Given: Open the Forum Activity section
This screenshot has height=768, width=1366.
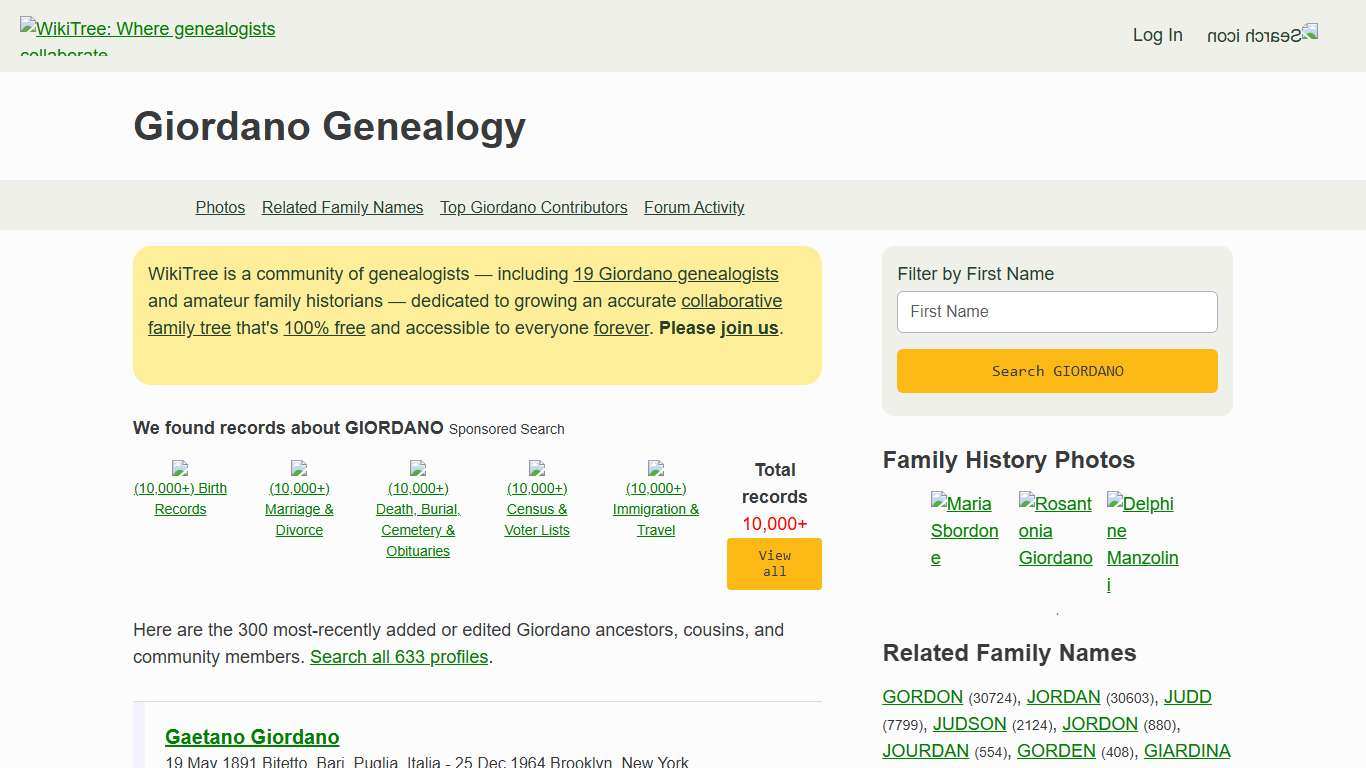Looking at the screenshot, I should pos(694,207).
